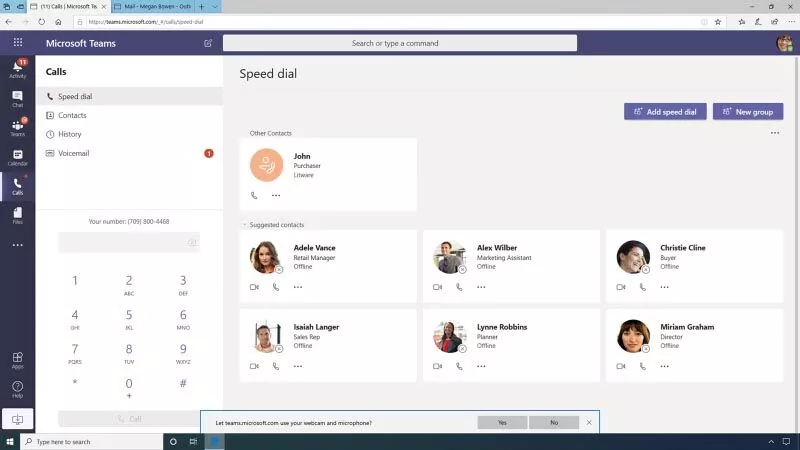
Task: Open the Activity feed in sidebar
Action: click(18, 68)
